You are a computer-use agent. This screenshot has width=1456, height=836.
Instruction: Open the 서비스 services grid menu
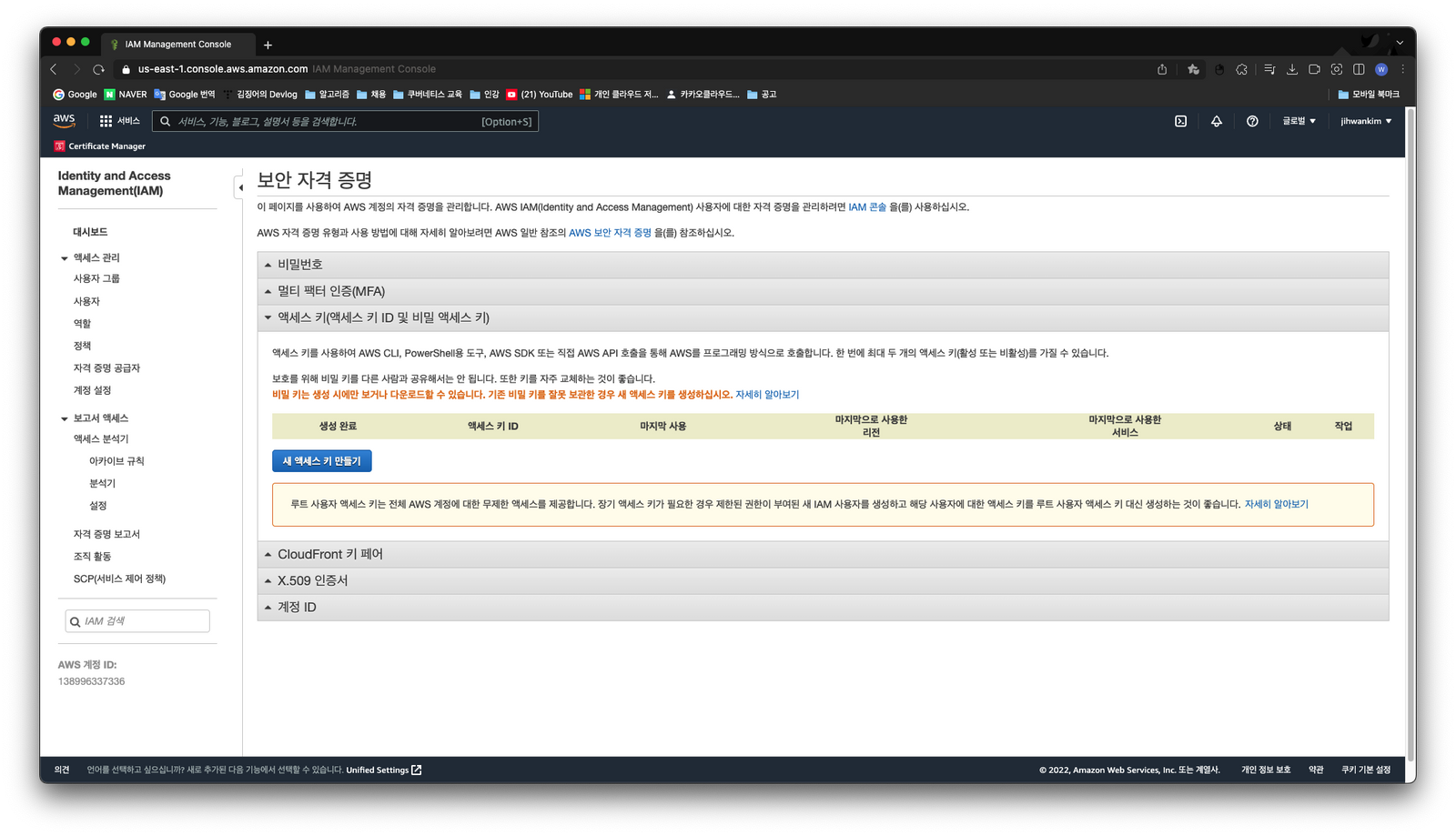[x=119, y=121]
